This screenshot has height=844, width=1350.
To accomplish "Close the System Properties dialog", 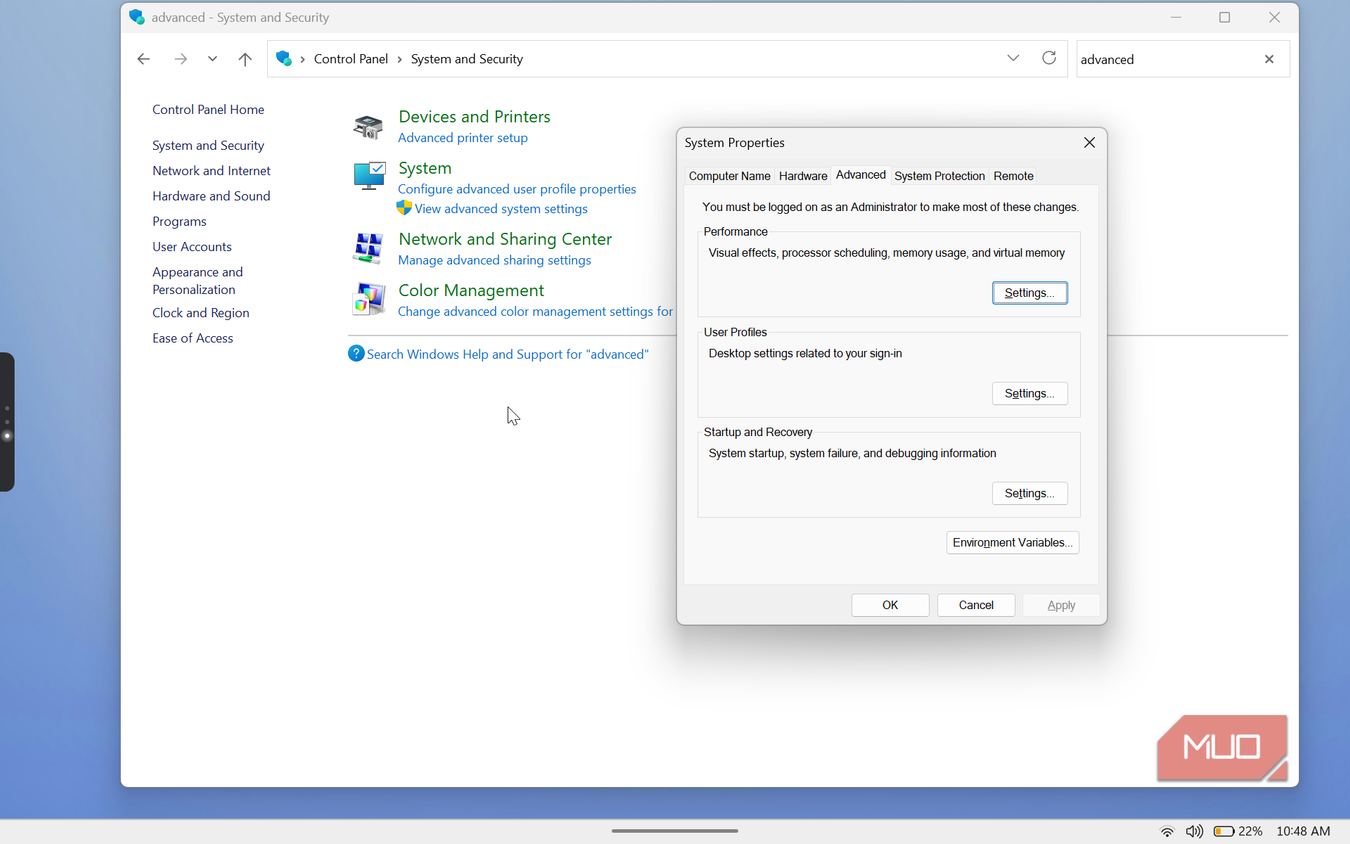I will pos(1089,143).
